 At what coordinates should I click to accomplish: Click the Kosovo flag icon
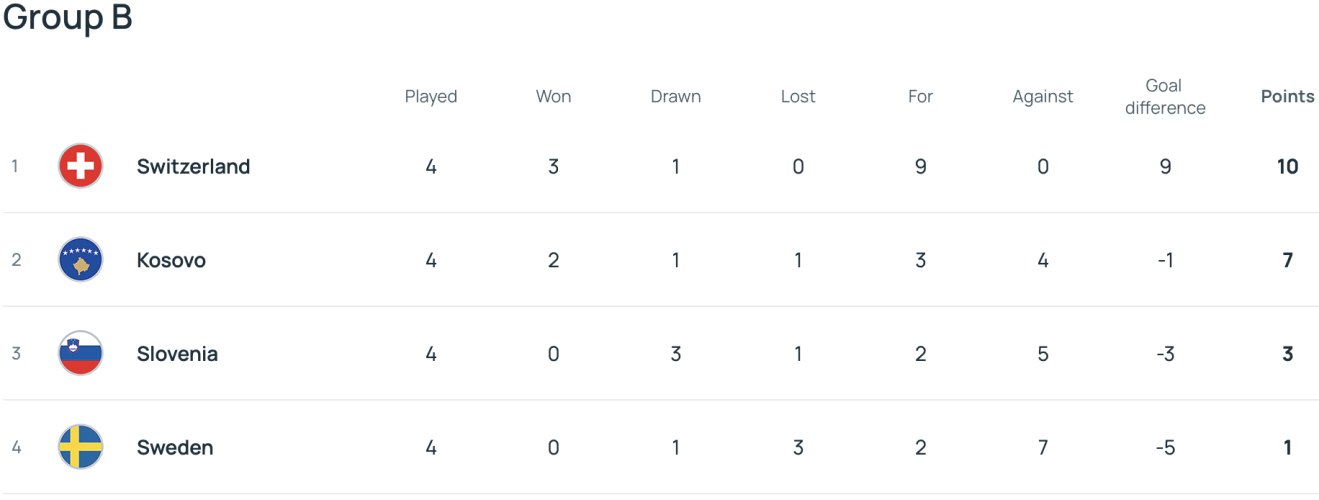click(81, 260)
